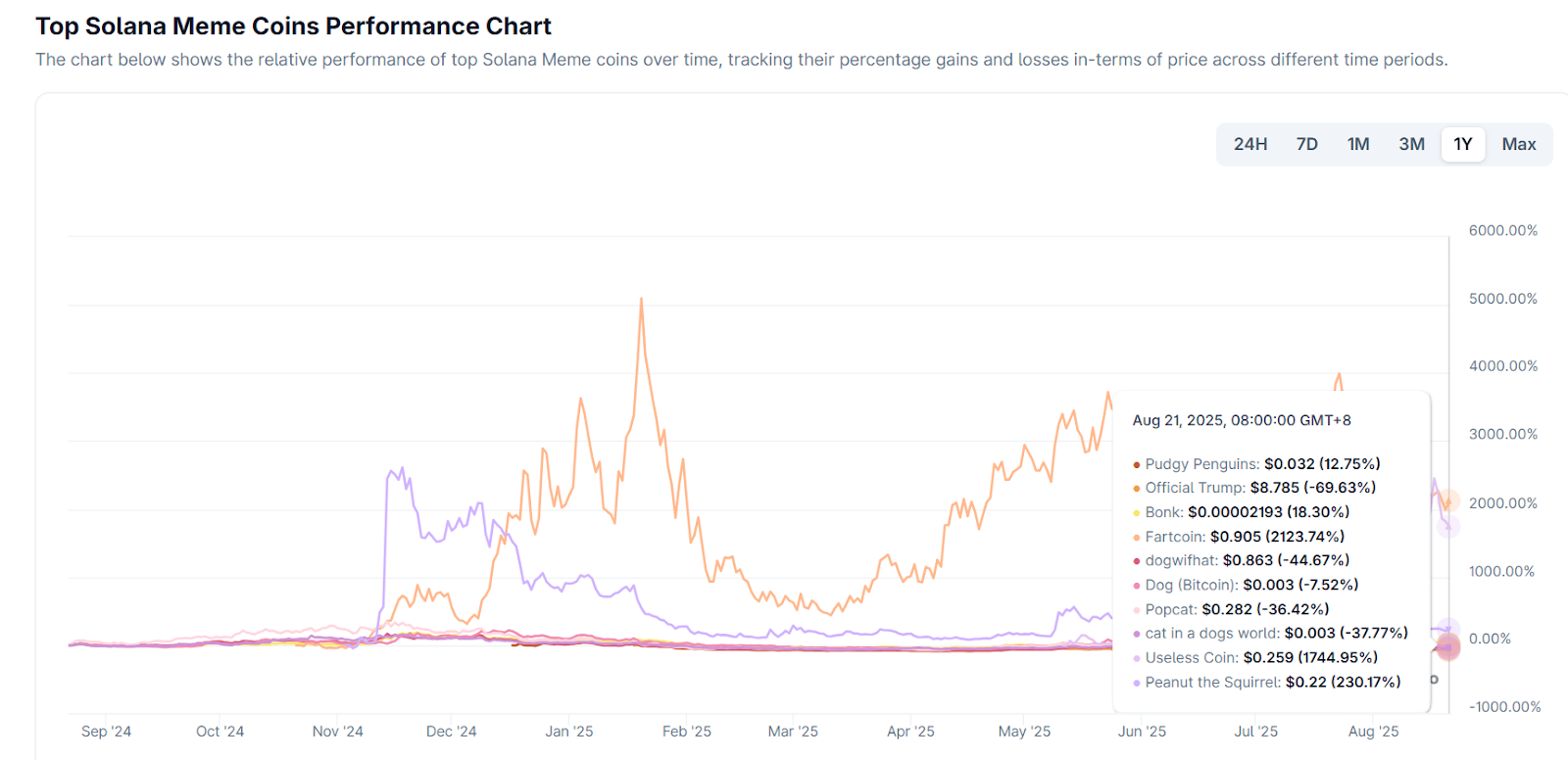Display the Max time range
This screenshot has height=760, width=1568.
tap(1518, 144)
